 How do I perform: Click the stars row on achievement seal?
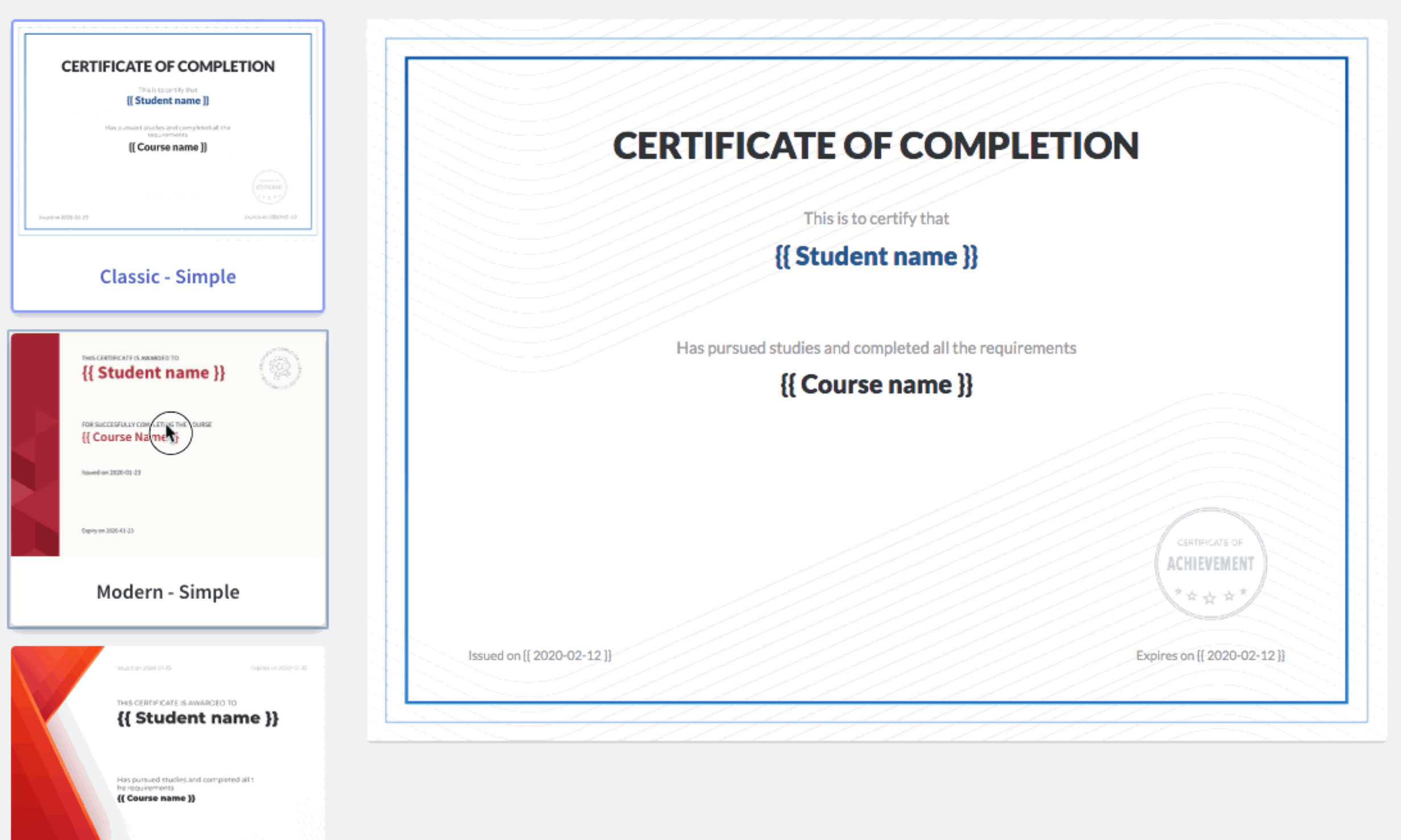1210,595
